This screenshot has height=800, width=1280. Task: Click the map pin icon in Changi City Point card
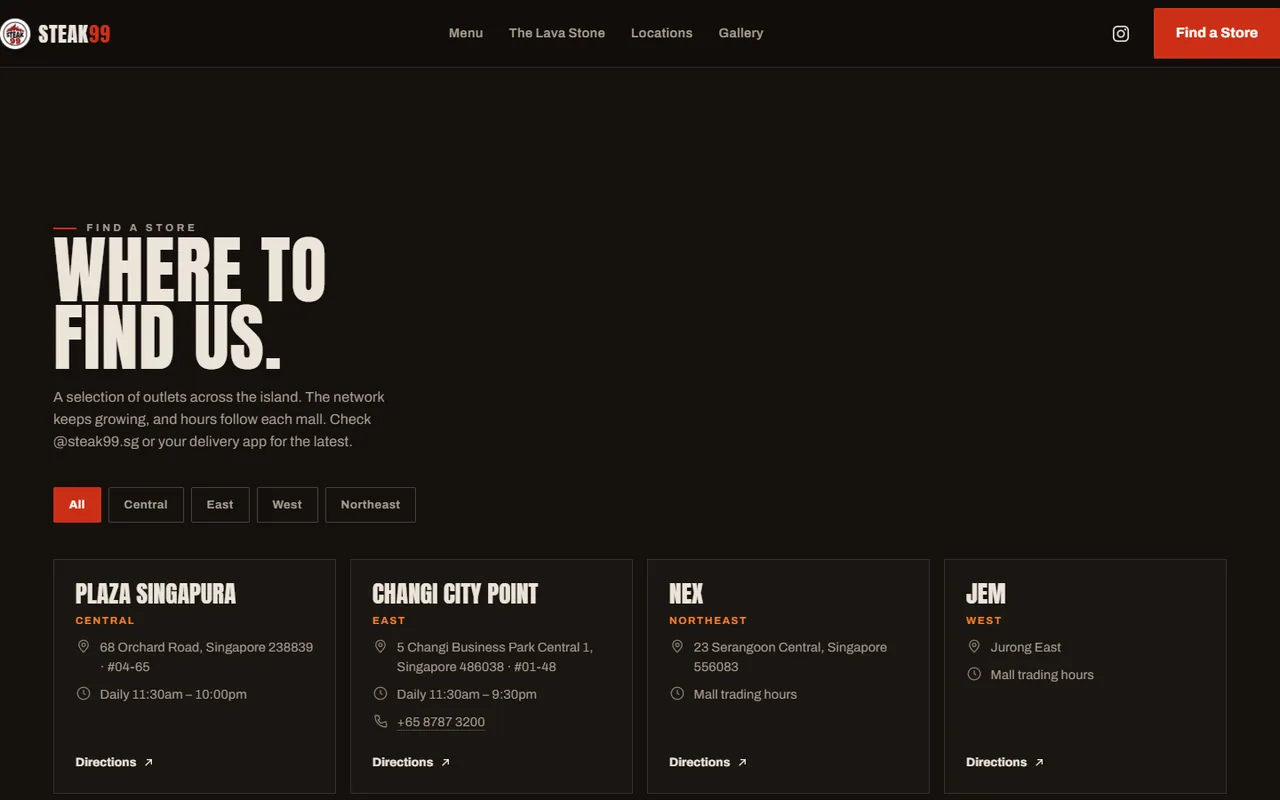click(380, 647)
